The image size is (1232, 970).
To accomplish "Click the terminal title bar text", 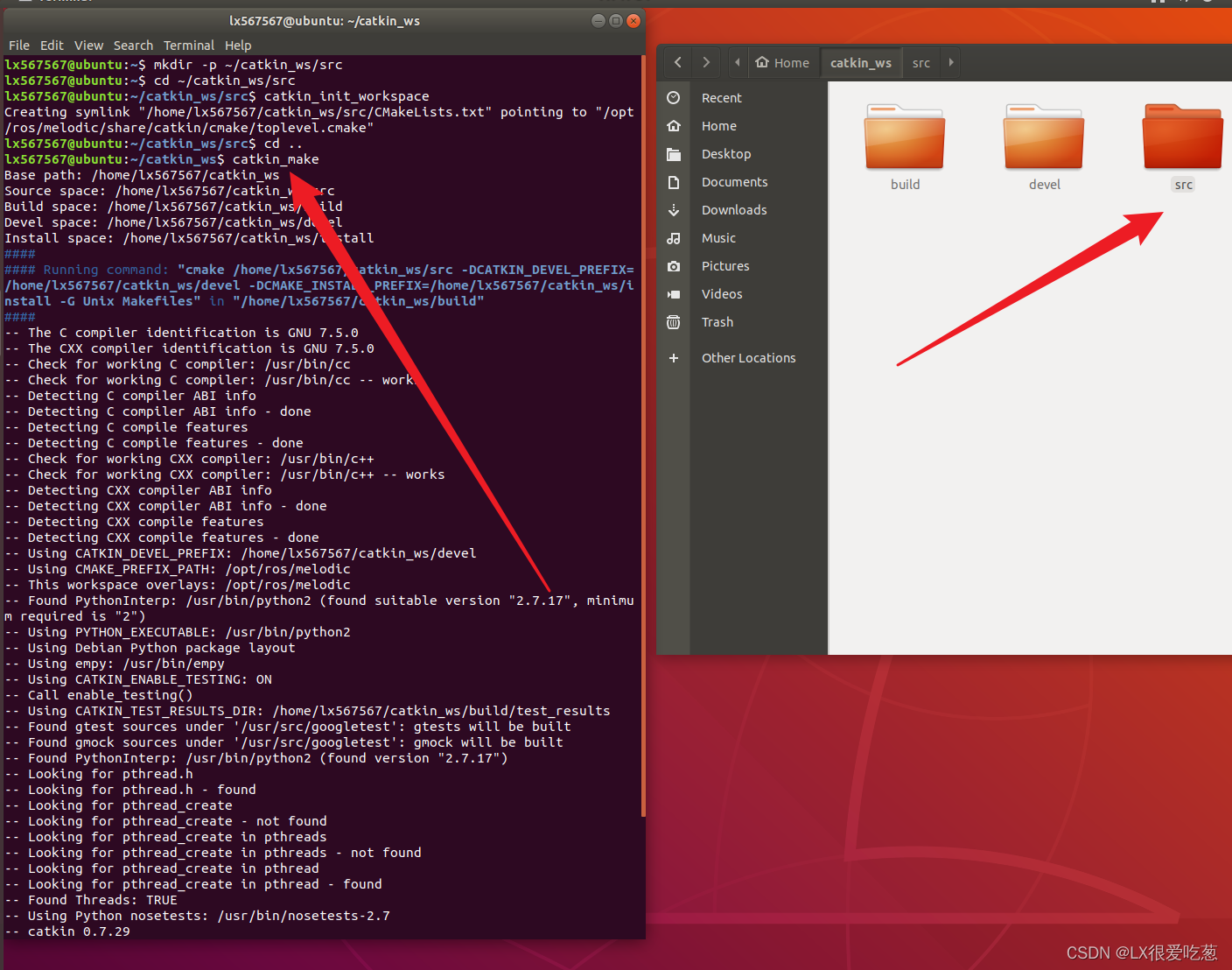I will click(x=325, y=21).
